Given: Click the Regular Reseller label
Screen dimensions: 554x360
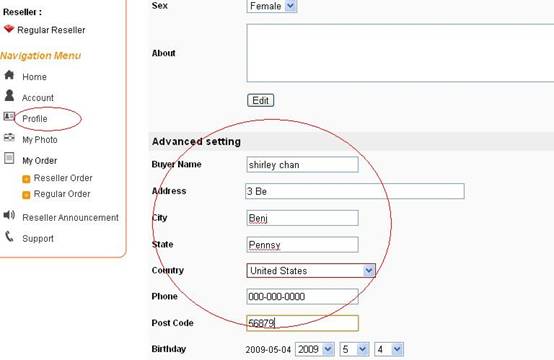Looking at the screenshot, I should (x=51, y=30).
